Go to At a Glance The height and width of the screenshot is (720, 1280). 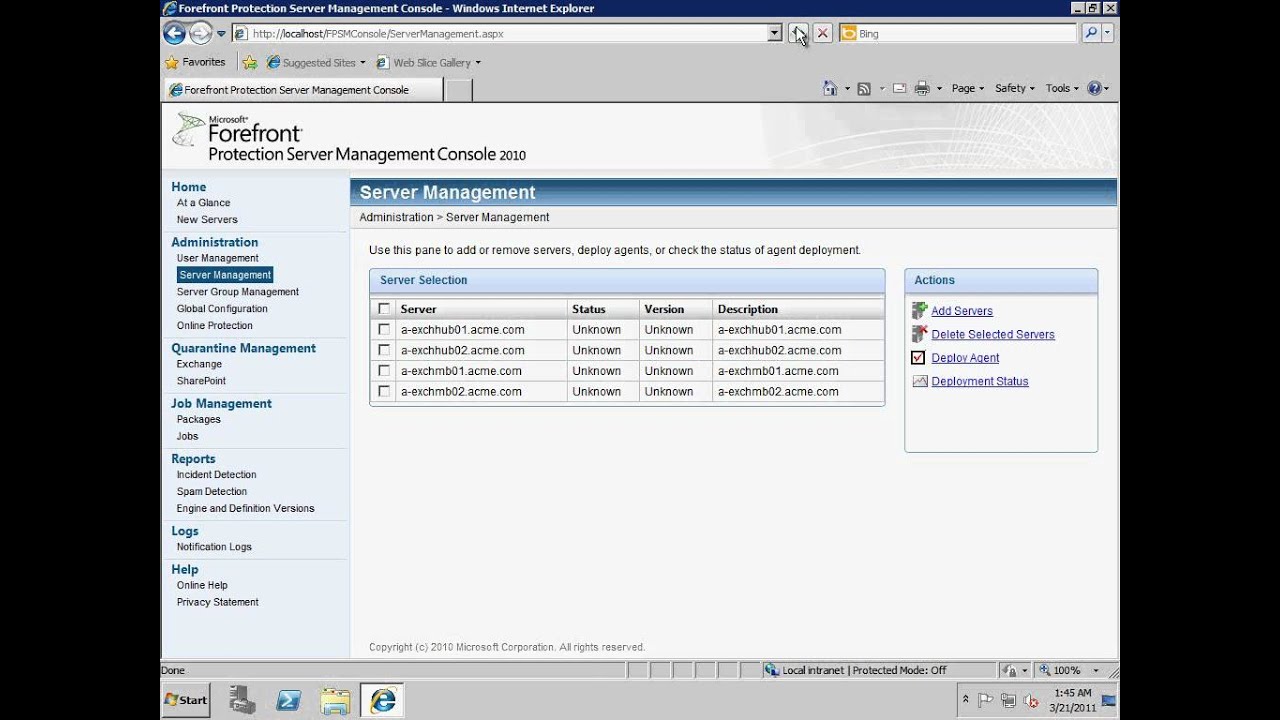pos(204,202)
